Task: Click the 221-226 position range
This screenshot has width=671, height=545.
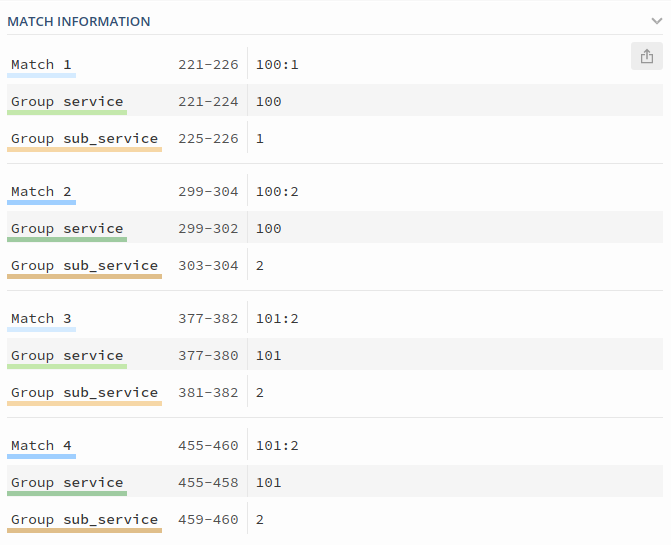Action: [x=208, y=65]
